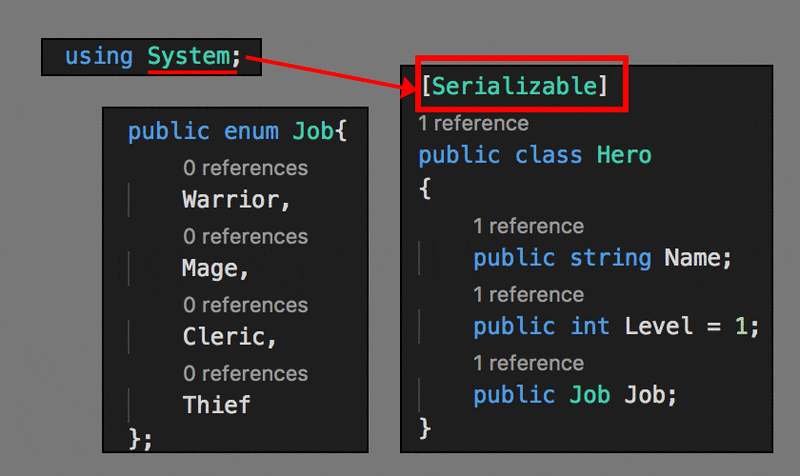The width and height of the screenshot is (800, 476).
Task: Click the closing '};' of the enum
Action: point(140,438)
